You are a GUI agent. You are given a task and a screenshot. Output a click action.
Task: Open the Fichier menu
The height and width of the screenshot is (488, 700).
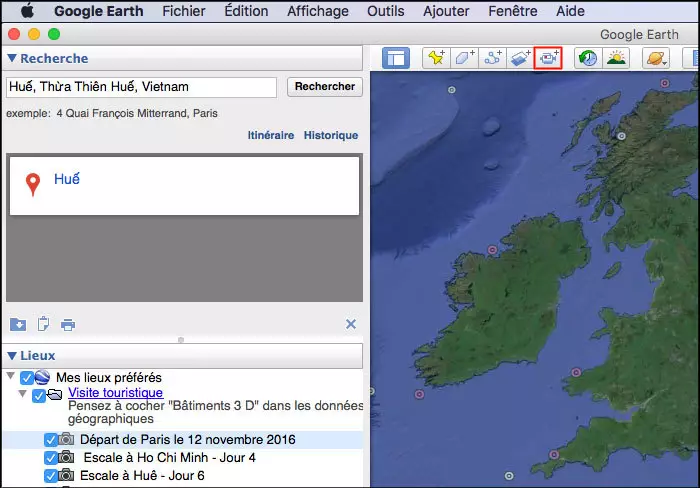click(183, 11)
